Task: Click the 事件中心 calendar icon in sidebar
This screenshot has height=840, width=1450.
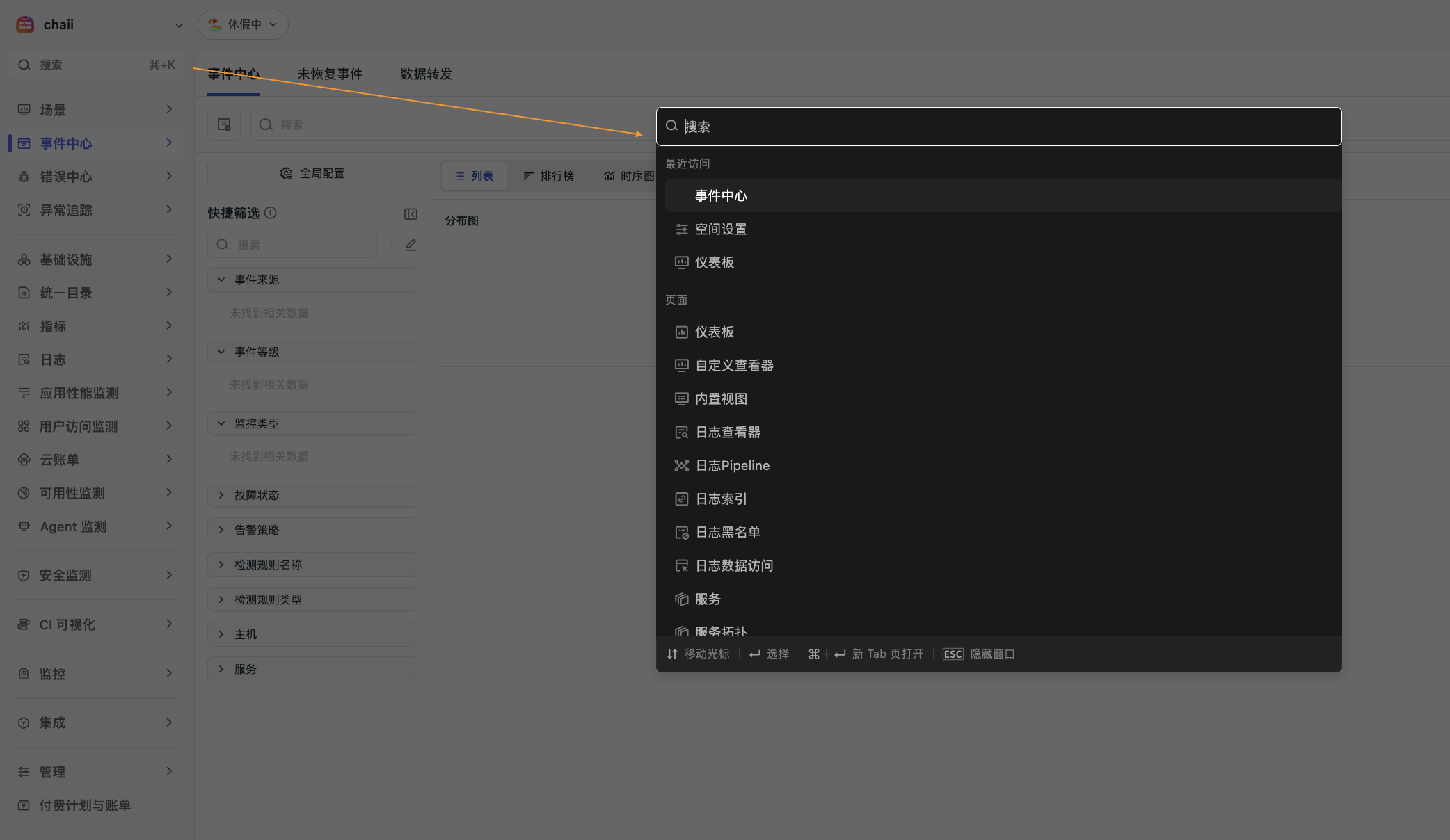Action: (24, 143)
